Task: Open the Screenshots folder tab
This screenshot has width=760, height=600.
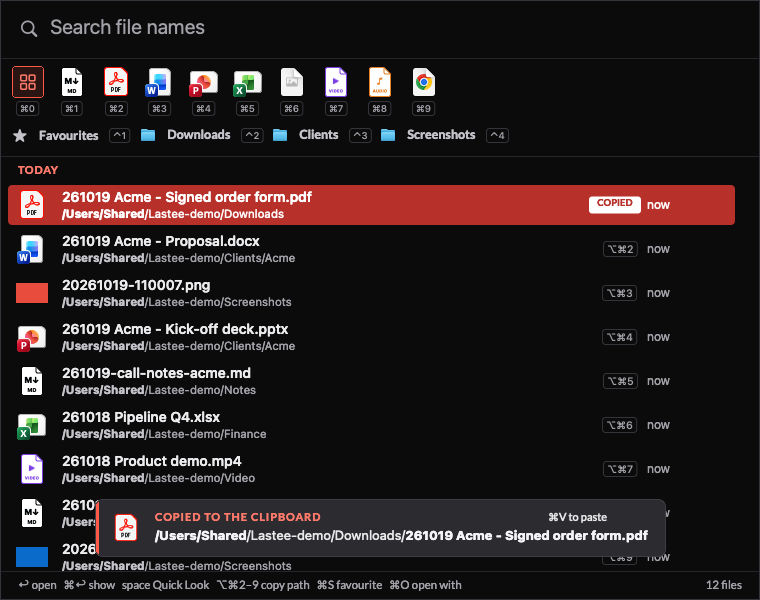Action: pos(441,135)
